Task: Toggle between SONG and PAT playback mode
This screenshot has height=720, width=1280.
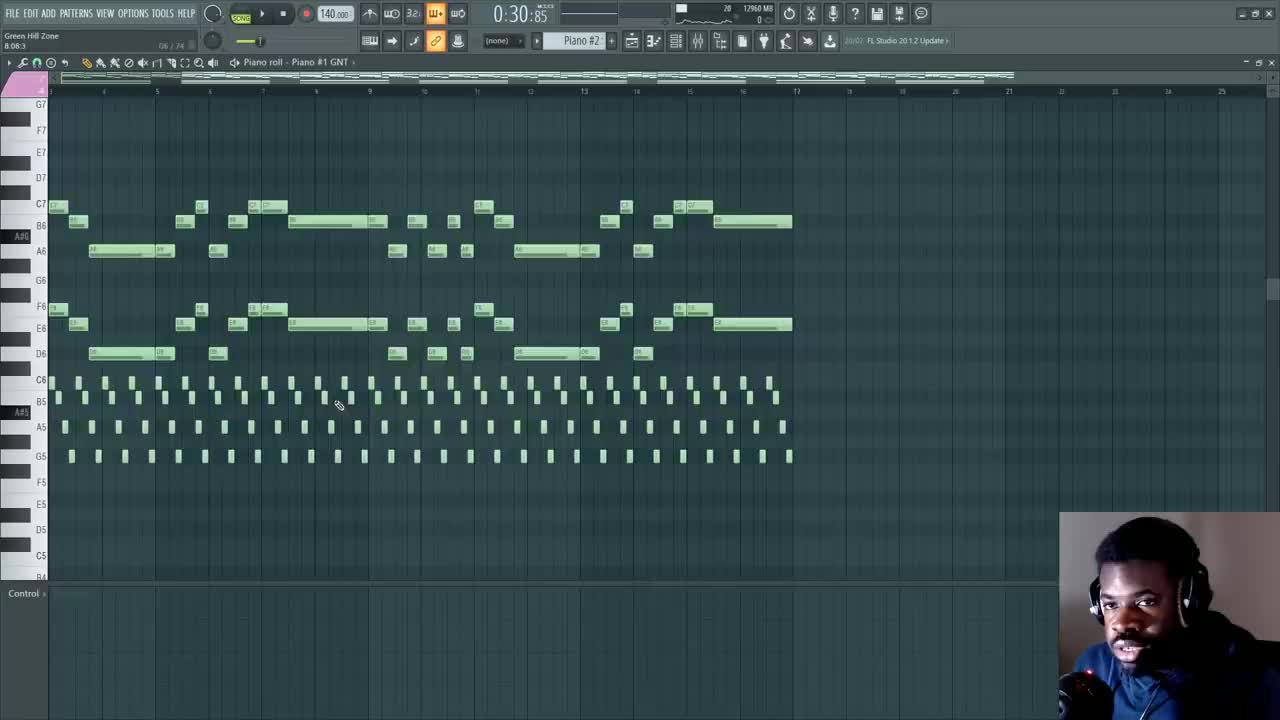Action: [240, 16]
